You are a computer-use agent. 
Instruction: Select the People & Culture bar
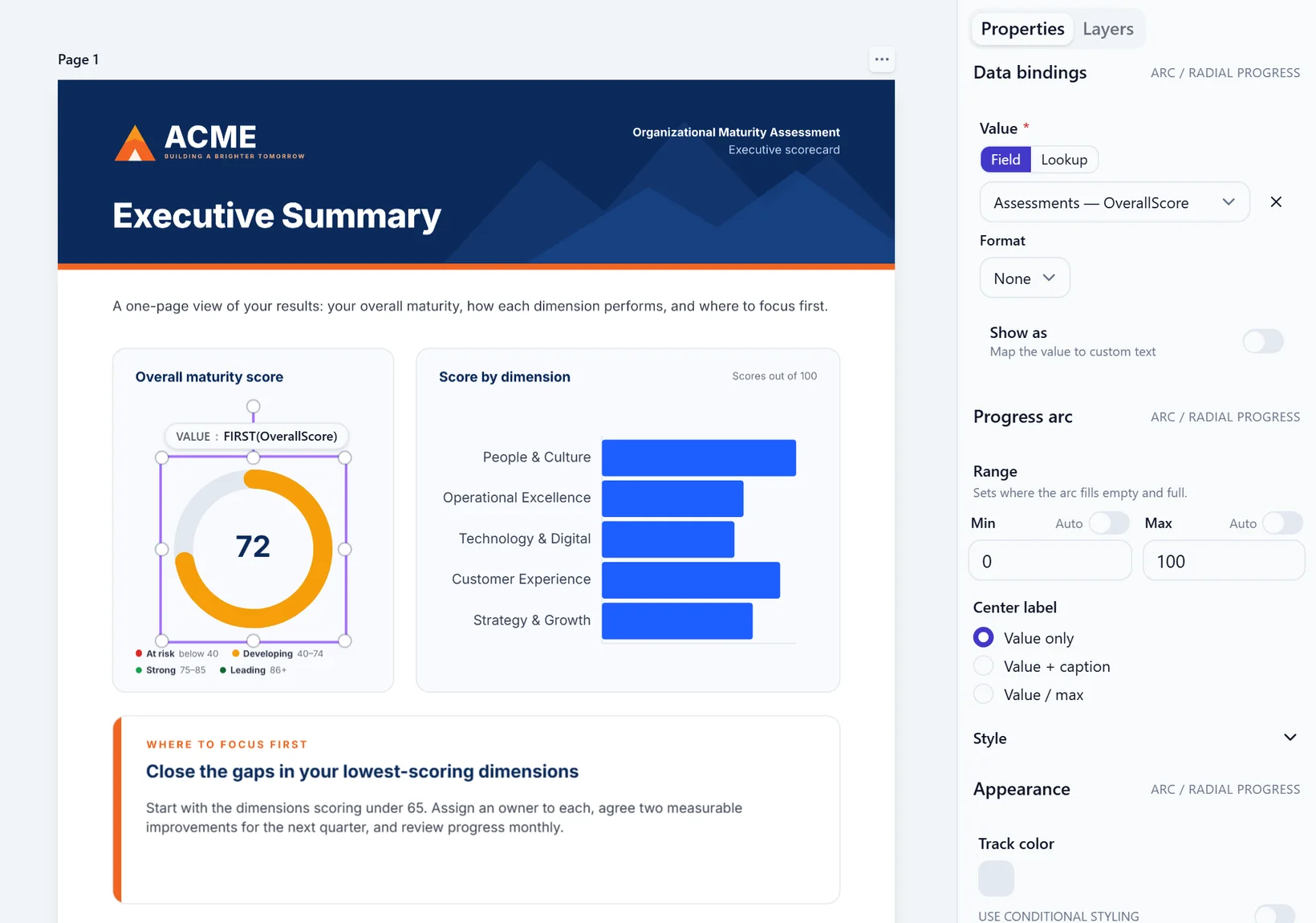[699, 457]
